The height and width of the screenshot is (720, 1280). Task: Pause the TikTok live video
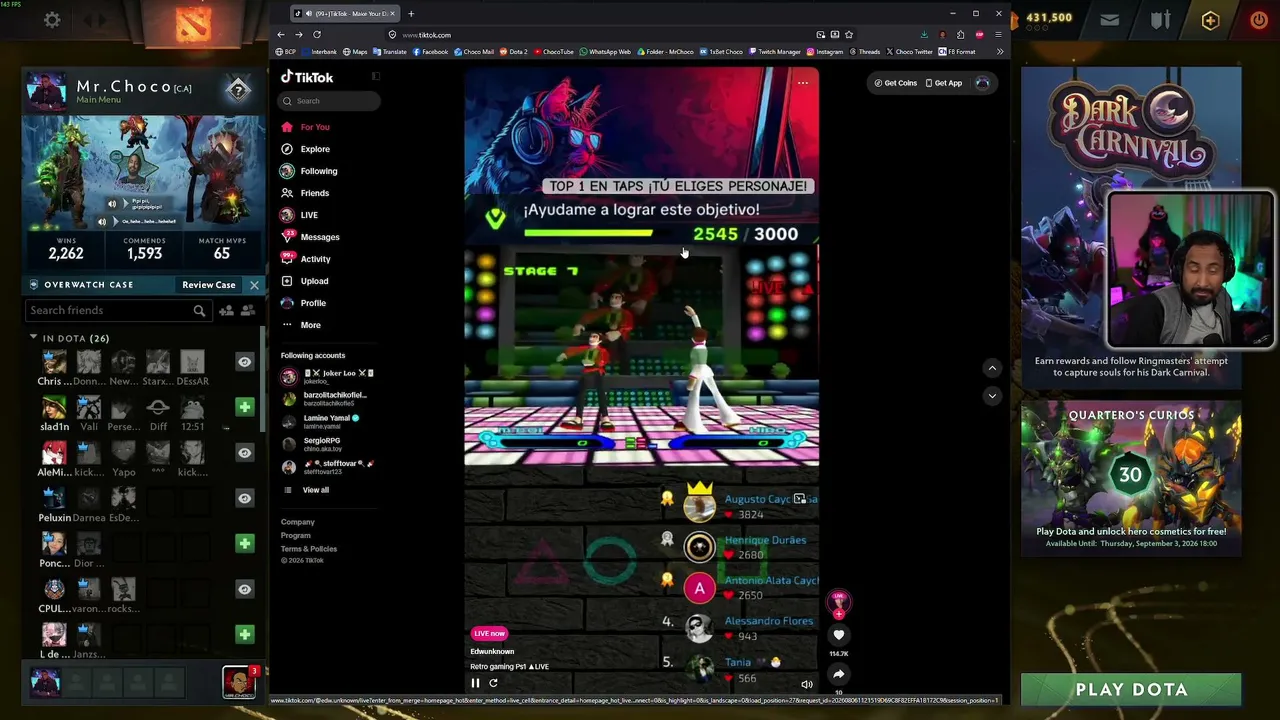(x=475, y=683)
